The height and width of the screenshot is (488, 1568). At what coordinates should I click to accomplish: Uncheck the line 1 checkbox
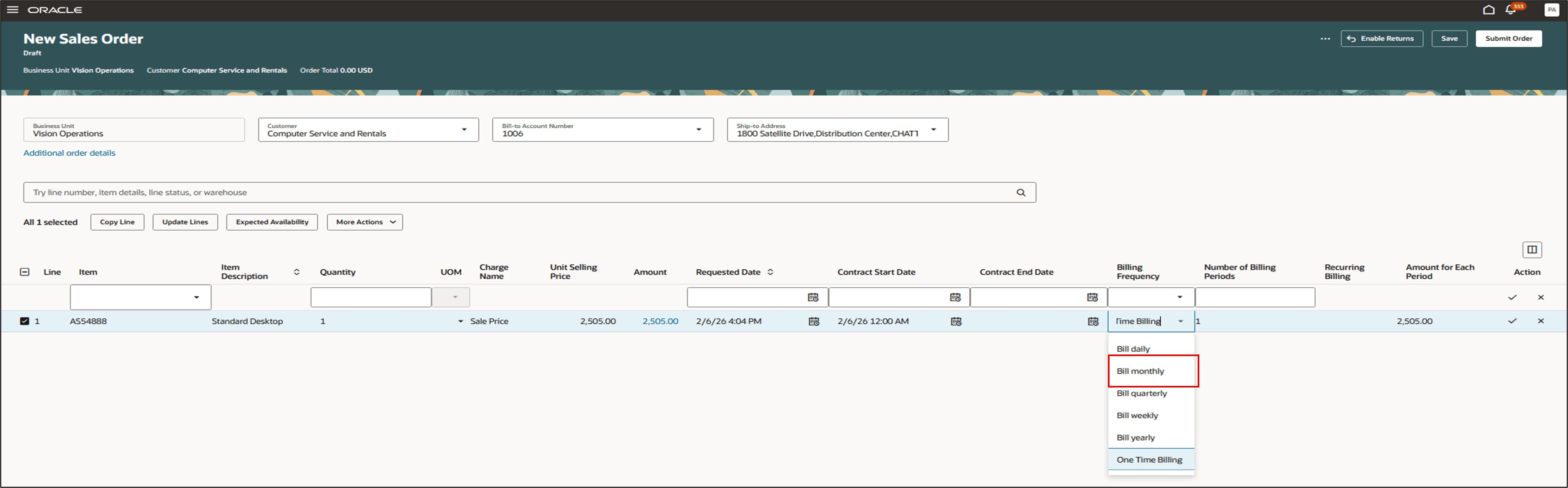(24, 321)
